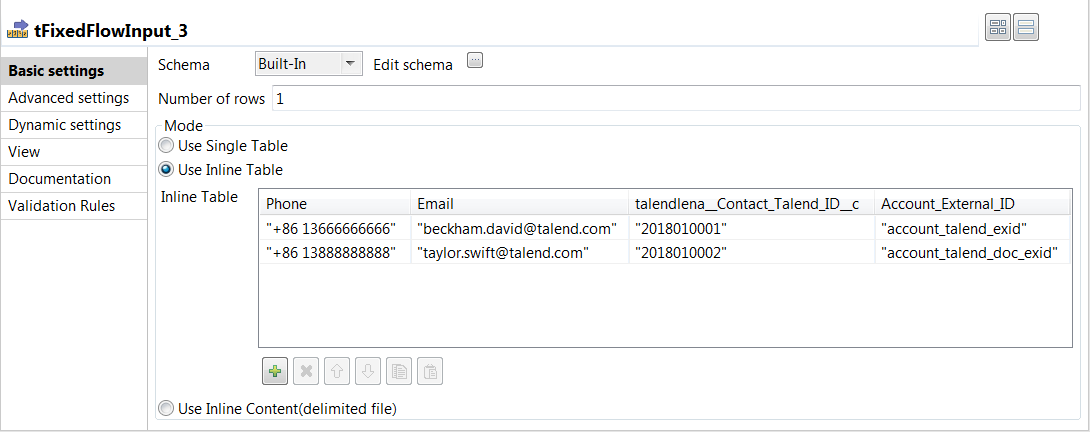Go to the Validation Rules tab

[62, 206]
